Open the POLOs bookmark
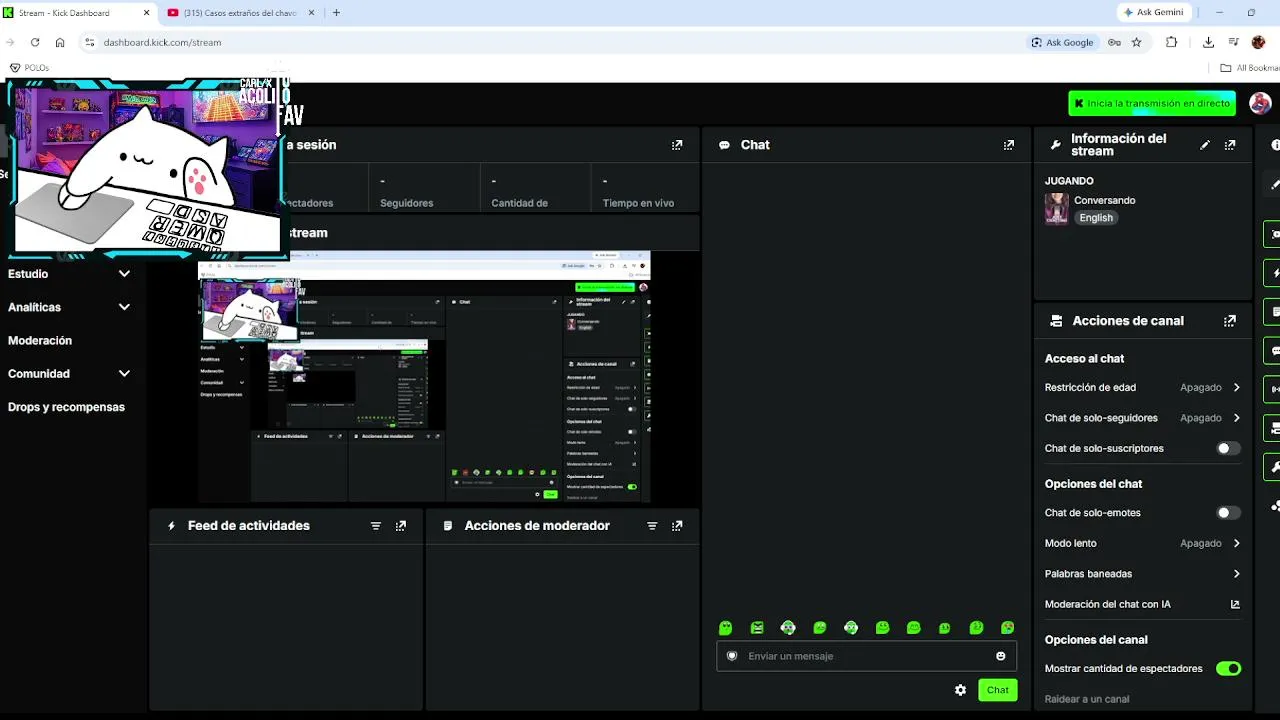Image resolution: width=1280 pixels, height=720 pixels. click(29, 68)
